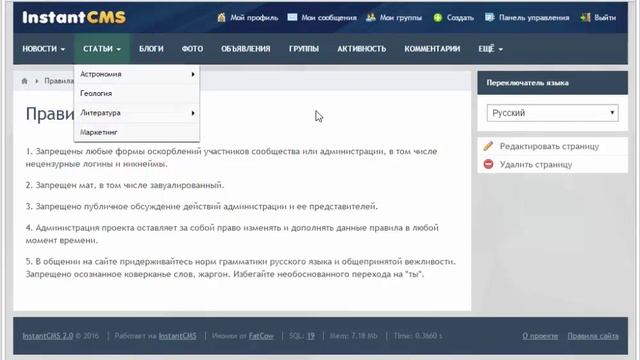Open the БЛОГИ section

(151, 49)
